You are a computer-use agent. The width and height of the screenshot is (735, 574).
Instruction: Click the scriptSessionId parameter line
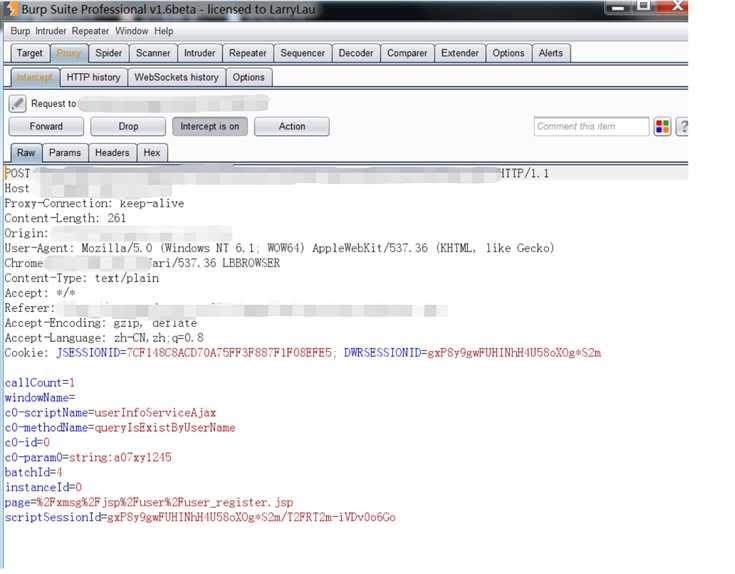point(200,517)
